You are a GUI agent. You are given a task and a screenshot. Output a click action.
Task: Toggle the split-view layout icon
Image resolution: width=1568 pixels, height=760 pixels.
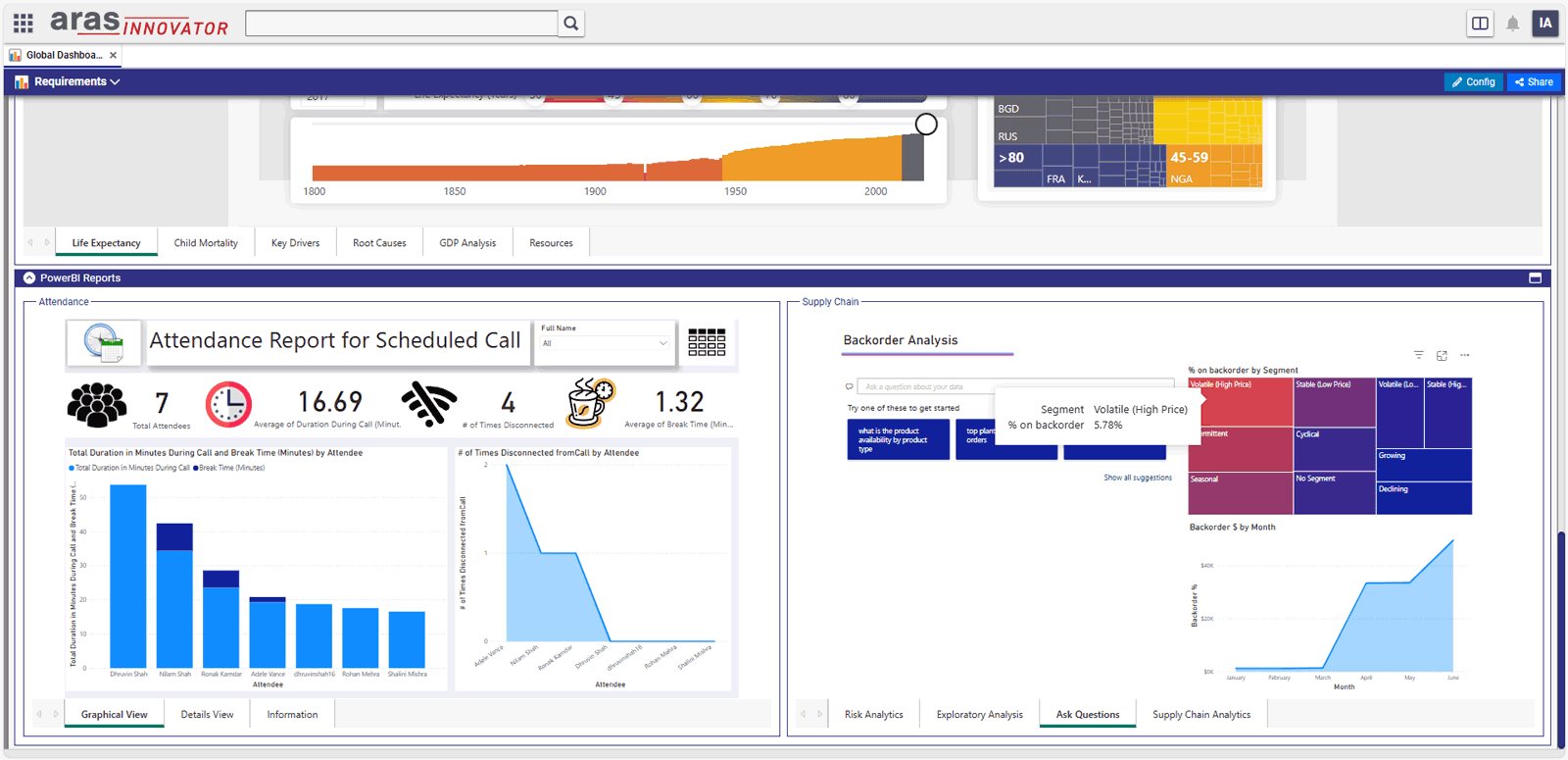tap(1480, 24)
